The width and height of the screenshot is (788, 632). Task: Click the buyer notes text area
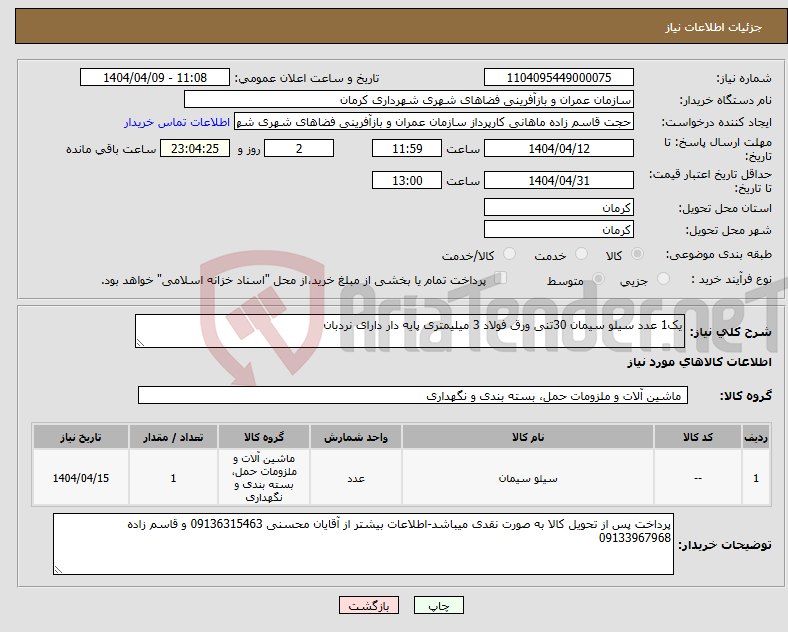pyautogui.click(x=363, y=544)
